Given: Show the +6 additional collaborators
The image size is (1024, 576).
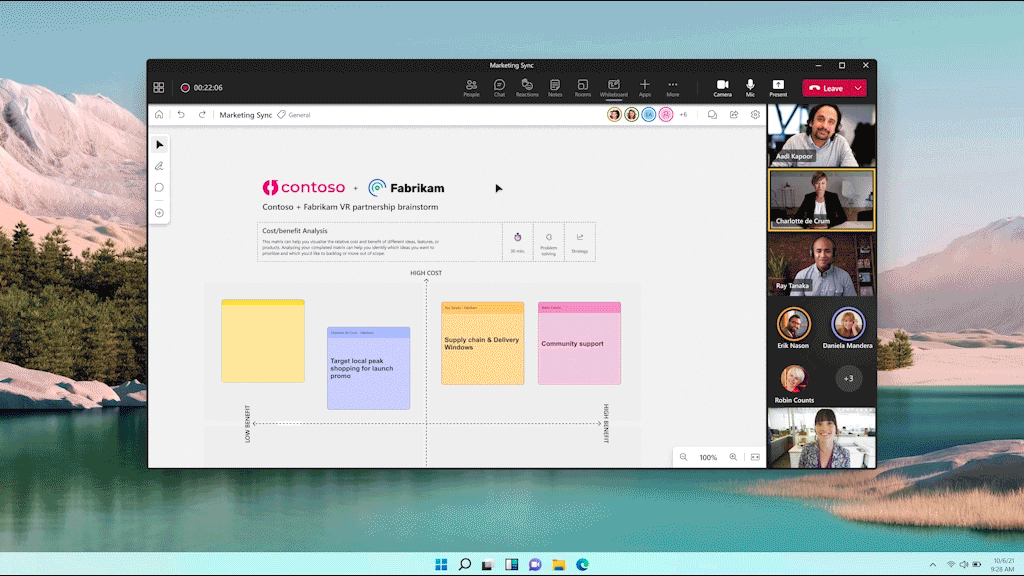Looking at the screenshot, I should pyautogui.click(x=683, y=114).
